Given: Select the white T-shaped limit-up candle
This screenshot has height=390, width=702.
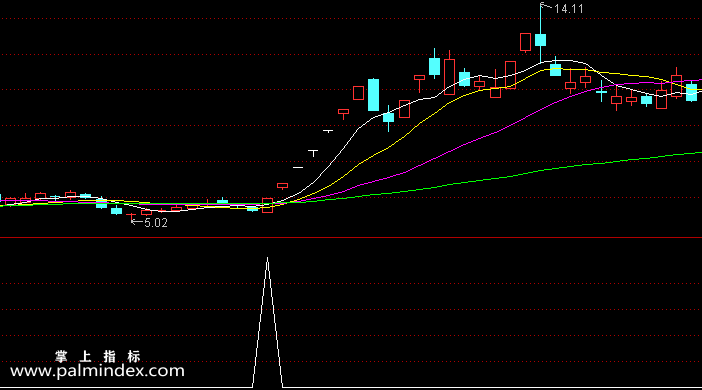Looking at the screenshot, I should coord(313,153).
